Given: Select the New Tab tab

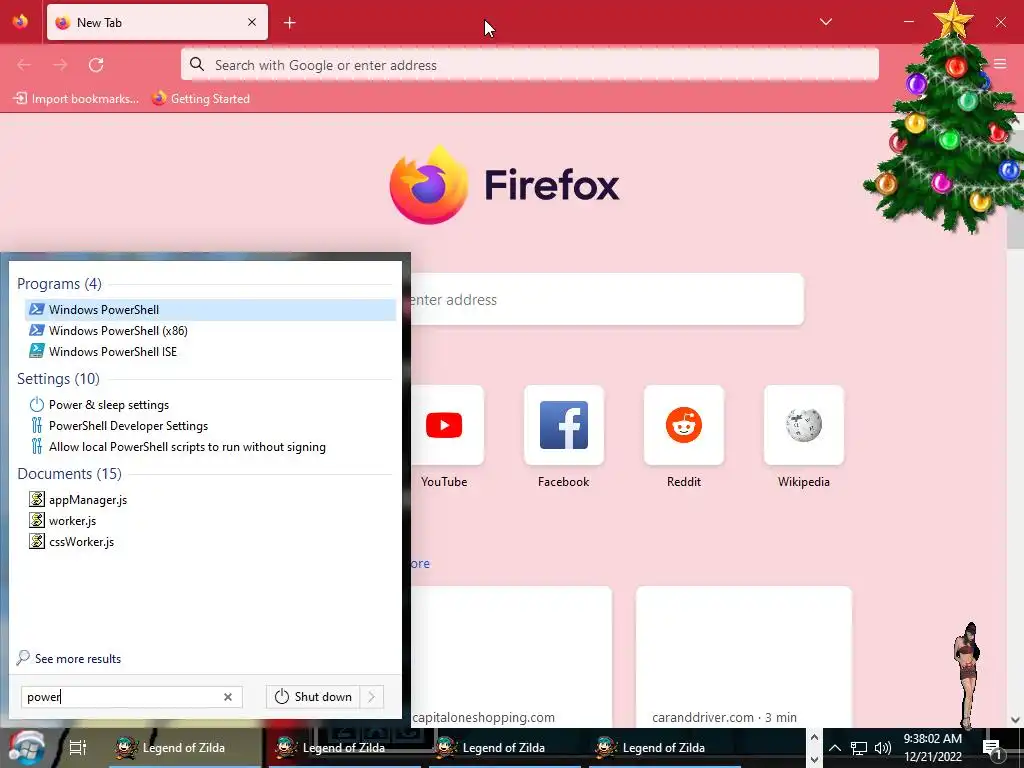Looking at the screenshot, I should coord(157,22).
